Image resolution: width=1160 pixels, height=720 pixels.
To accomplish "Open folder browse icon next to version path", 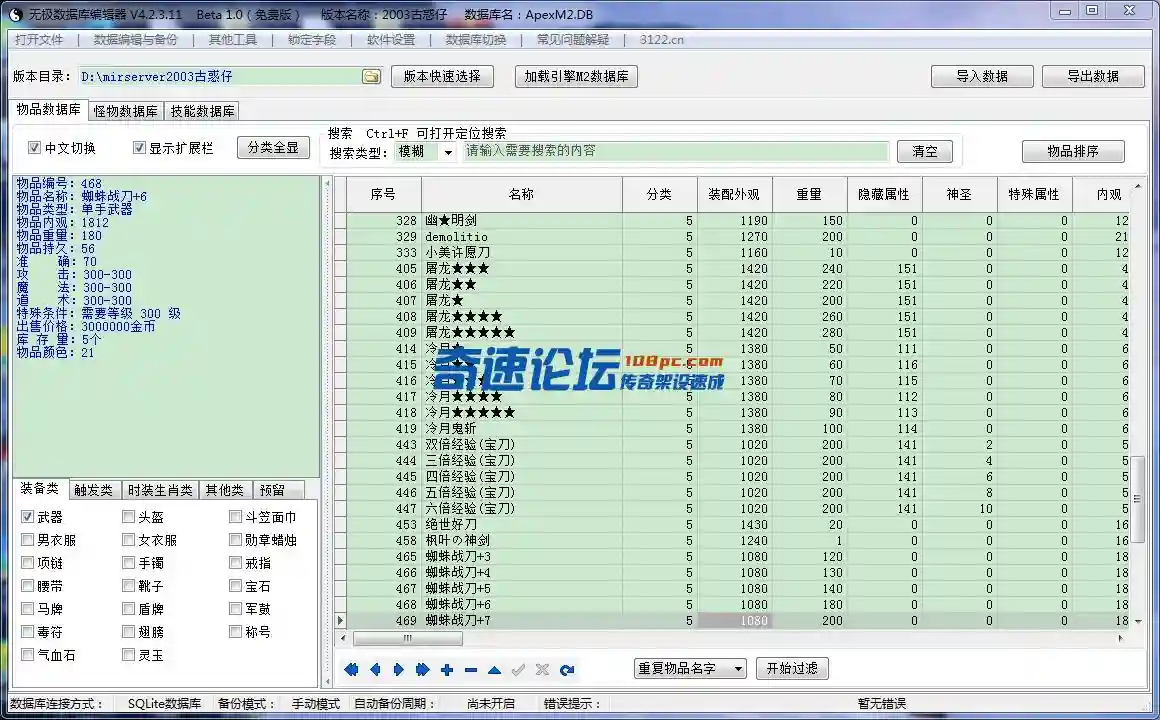I will [371, 76].
